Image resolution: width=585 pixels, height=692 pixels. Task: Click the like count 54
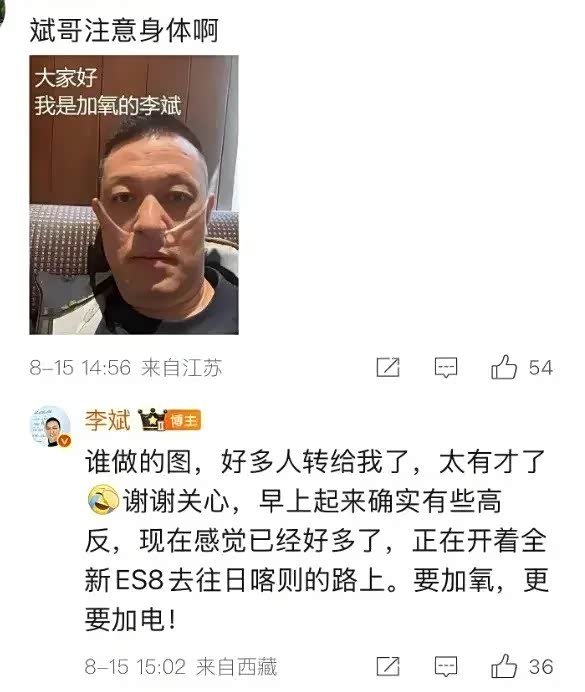(x=540, y=368)
